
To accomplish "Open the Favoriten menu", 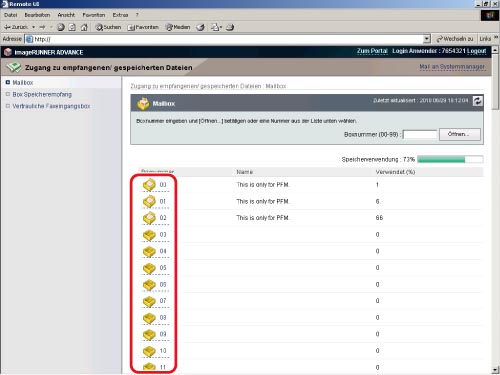I will click(x=94, y=15).
